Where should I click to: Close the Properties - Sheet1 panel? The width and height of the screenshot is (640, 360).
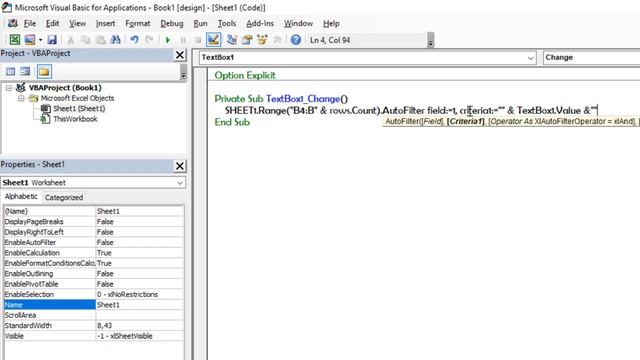180,166
